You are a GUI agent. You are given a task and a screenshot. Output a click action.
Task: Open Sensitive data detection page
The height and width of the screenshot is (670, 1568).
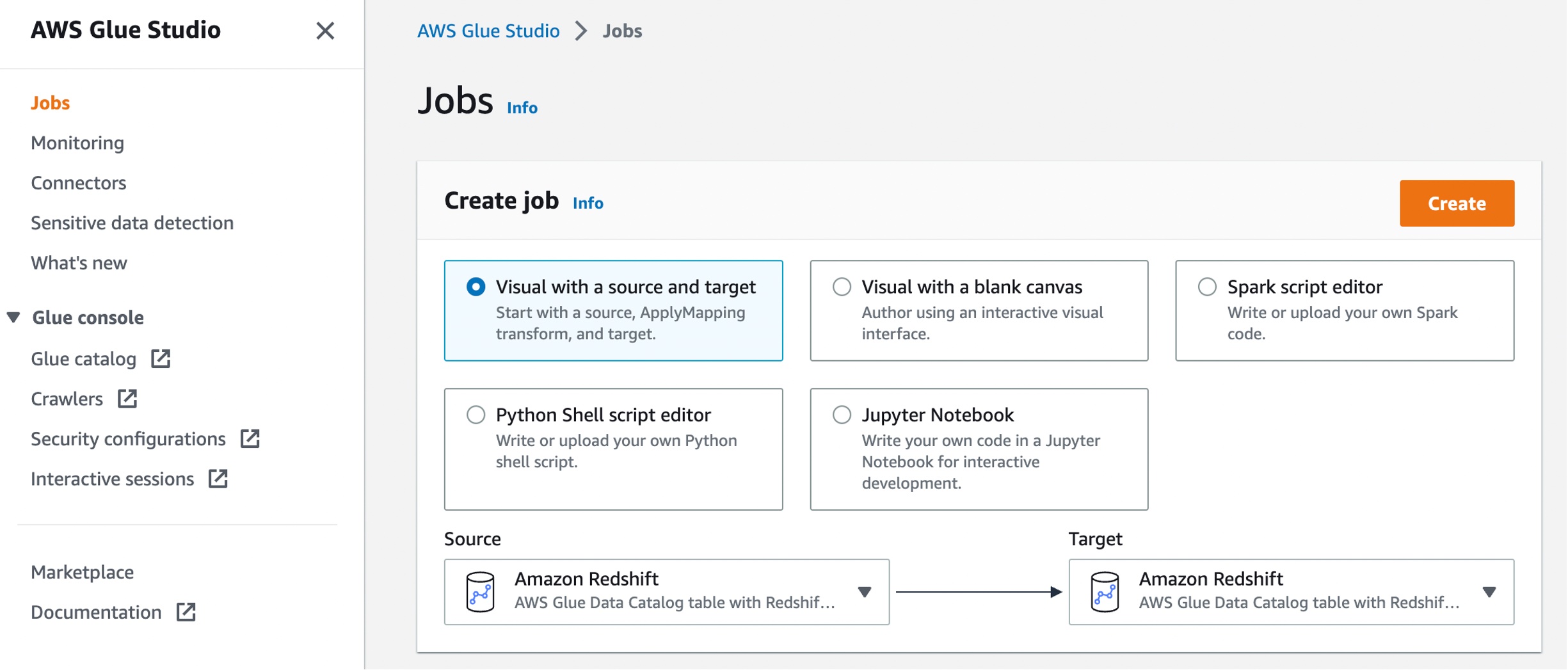click(132, 223)
